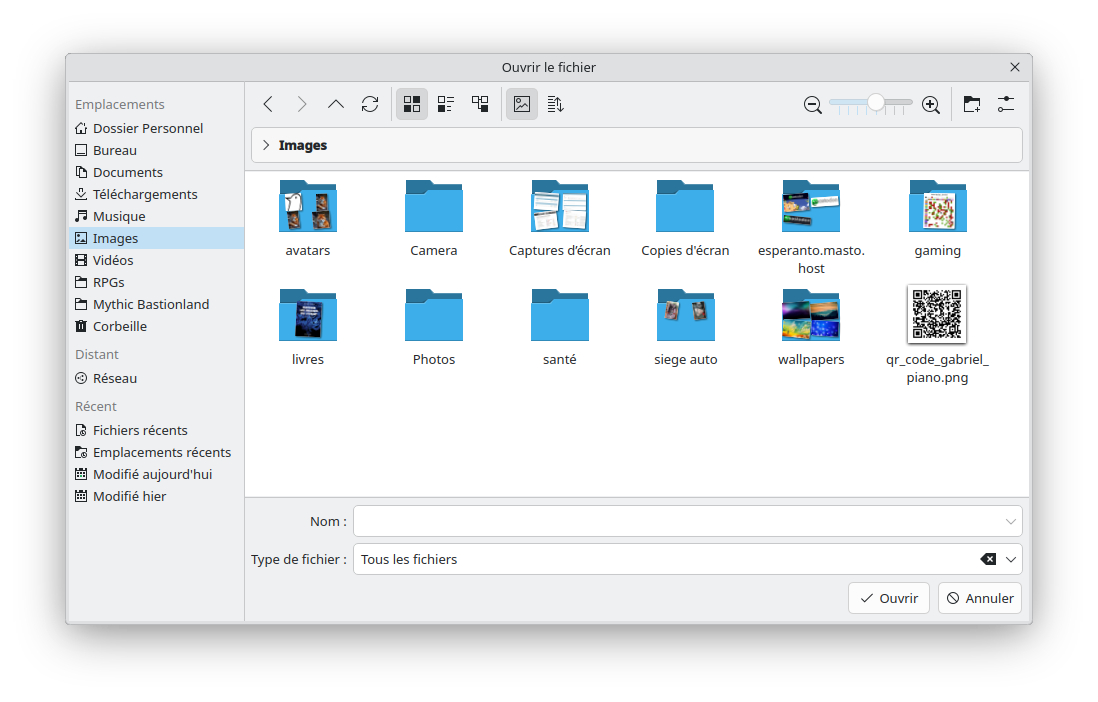Click the Annuler button
The image size is (1098, 702).
[980, 598]
